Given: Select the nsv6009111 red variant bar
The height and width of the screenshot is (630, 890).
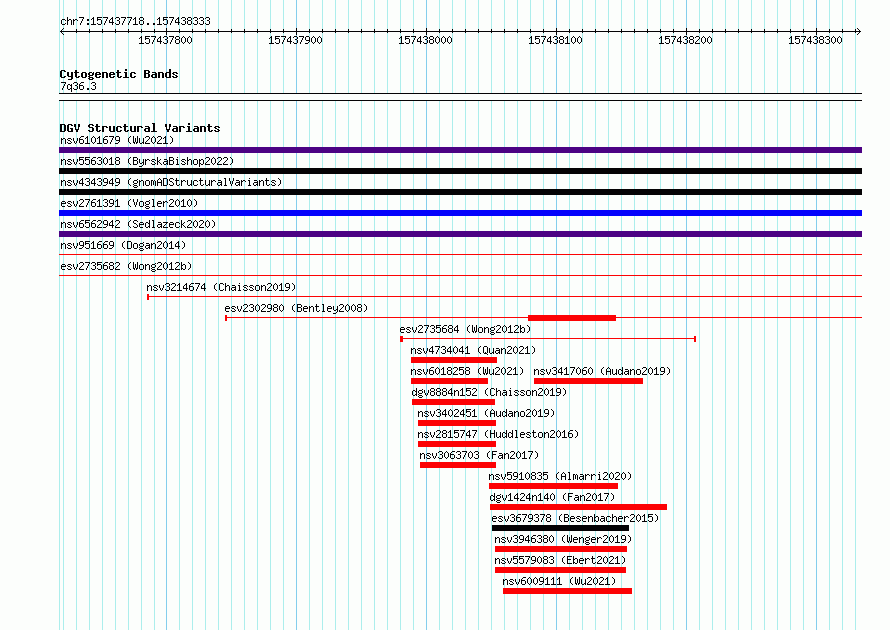Looking at the screenshot, I should click(x=568, y=591).
